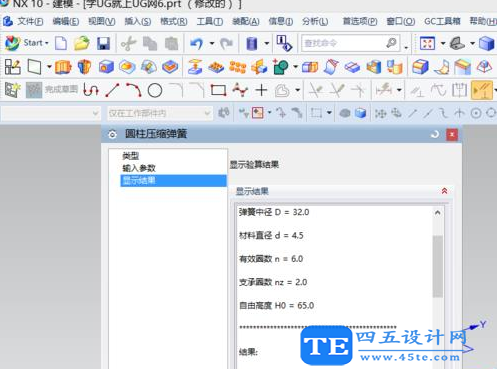The height and width of the screenshot is (369, 498).
Task: Click the Pattern Feature orange dots icon
Action: pyautogui.click(x=237, y=67)
